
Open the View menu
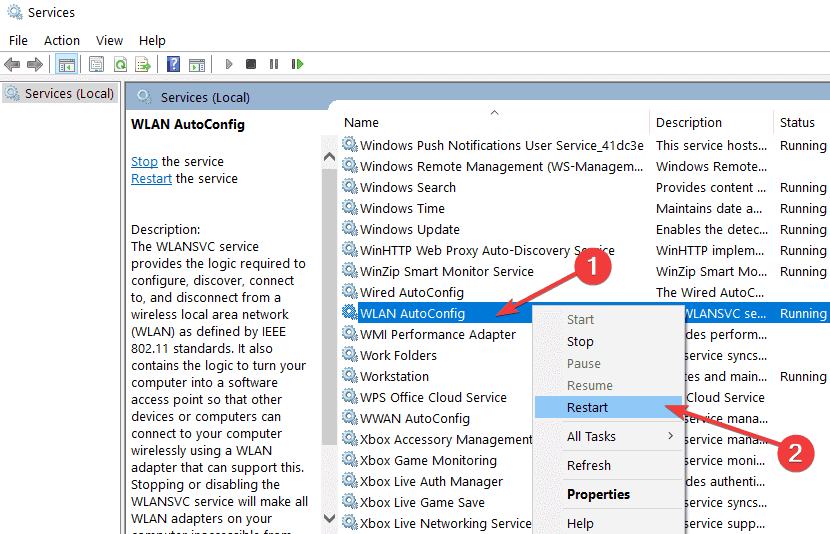(109, 41)
